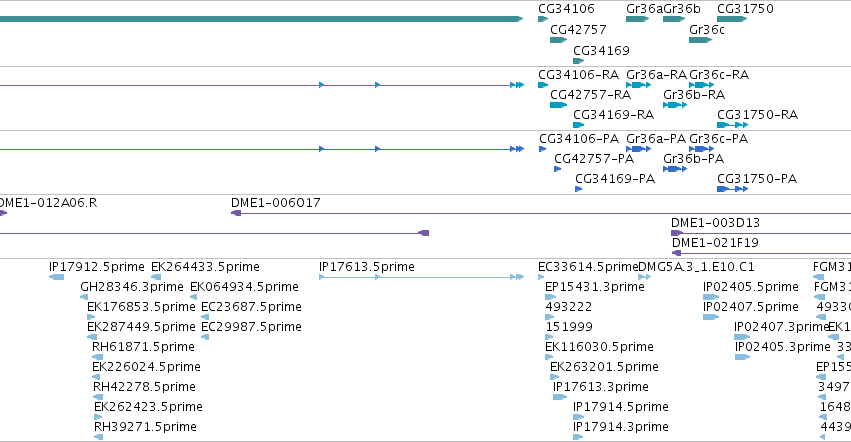The height and width of the screenshot is (442, 851).
Task: Click the Gr36a-PA label
Action: [656, 138]
